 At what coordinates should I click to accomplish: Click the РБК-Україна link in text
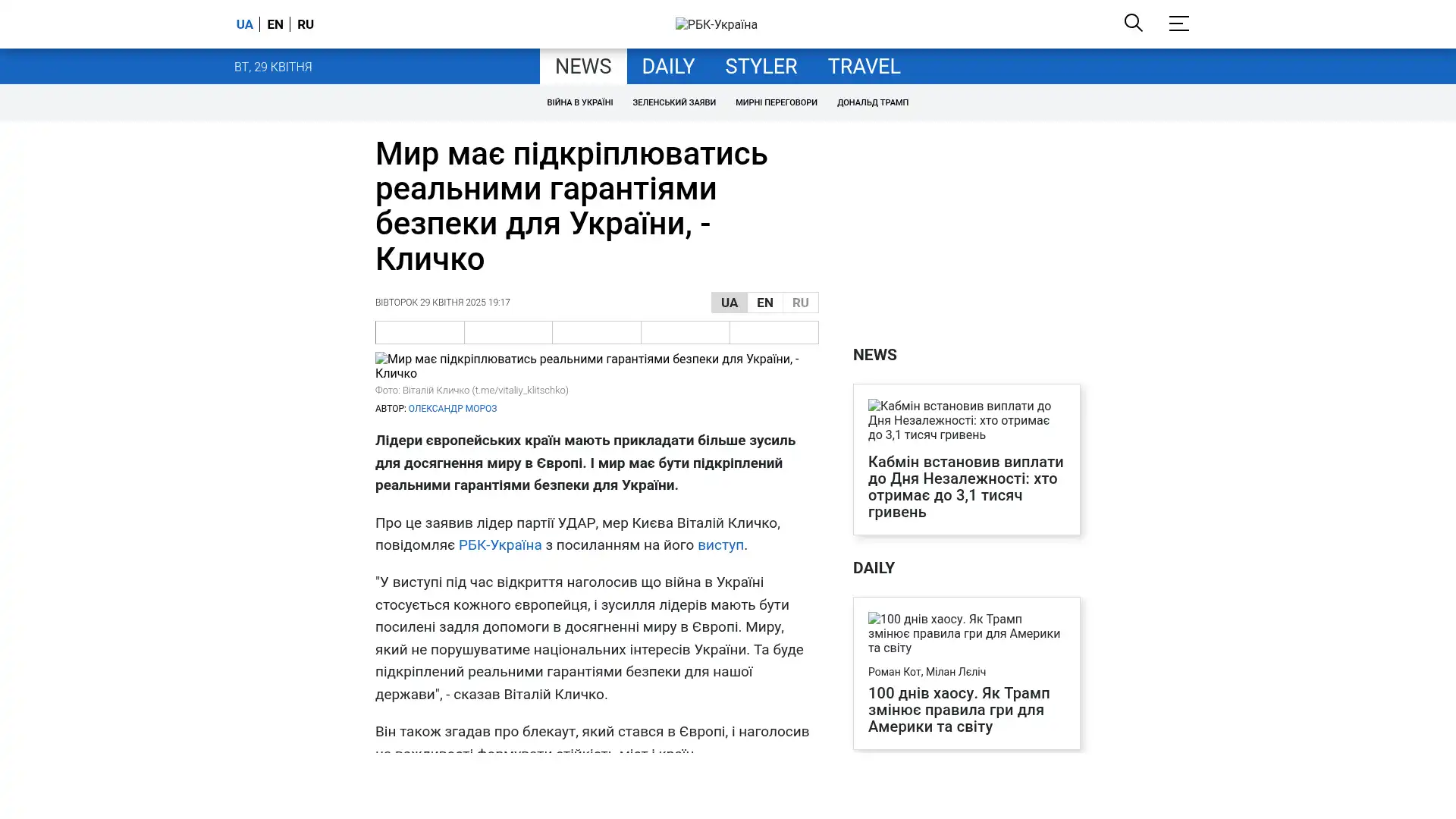point(500,545)
